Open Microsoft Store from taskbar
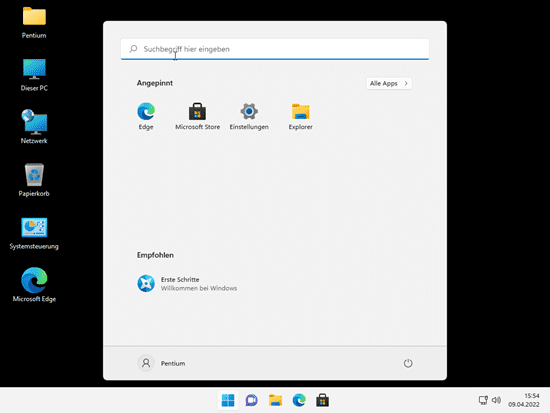 322,400
